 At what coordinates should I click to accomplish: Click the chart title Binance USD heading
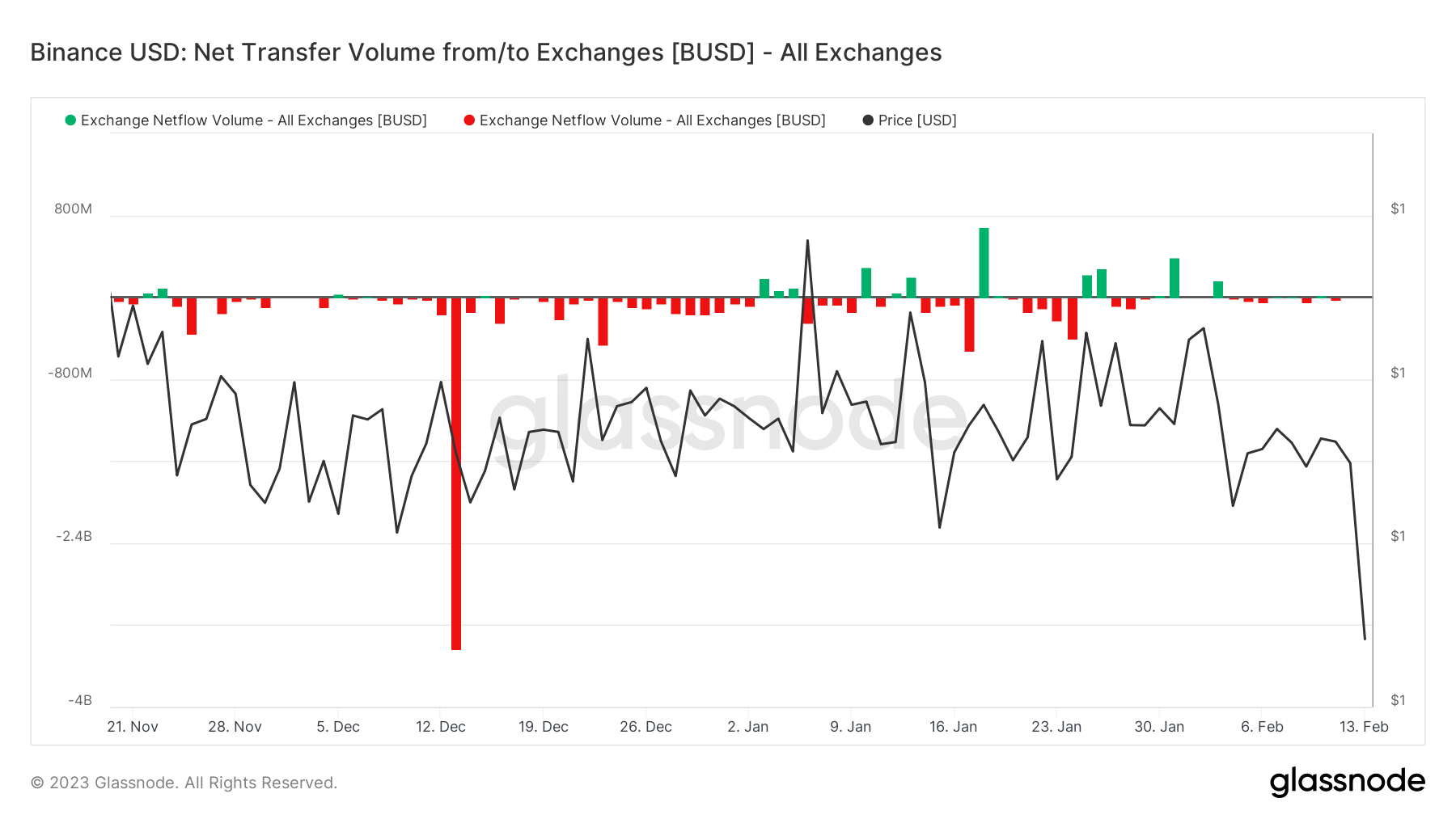pyautogui.click(x=485, y=52)
